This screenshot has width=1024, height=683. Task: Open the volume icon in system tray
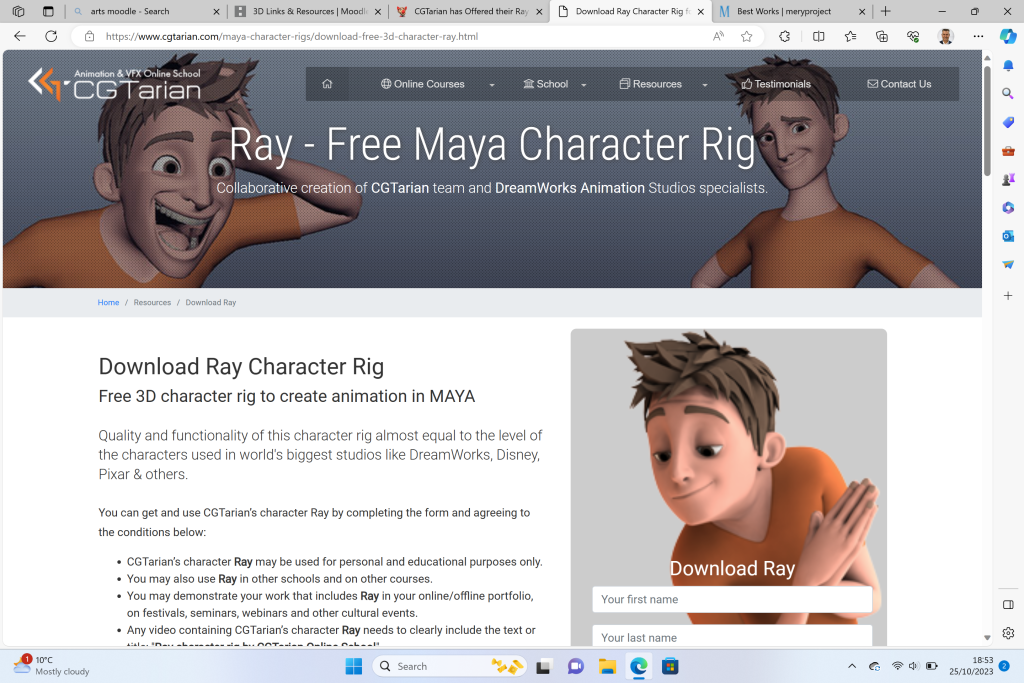(914, 666)
